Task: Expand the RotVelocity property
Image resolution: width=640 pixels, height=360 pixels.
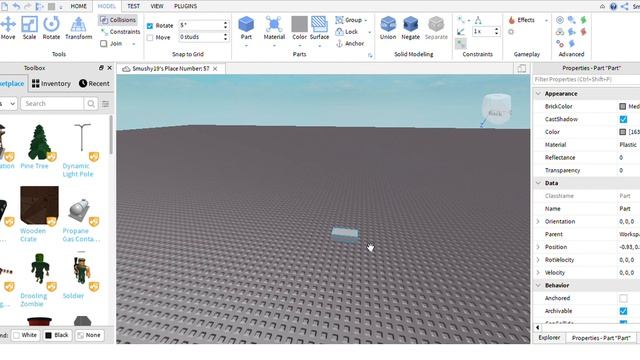Action: pyautogui.click(x=538, y=260)
